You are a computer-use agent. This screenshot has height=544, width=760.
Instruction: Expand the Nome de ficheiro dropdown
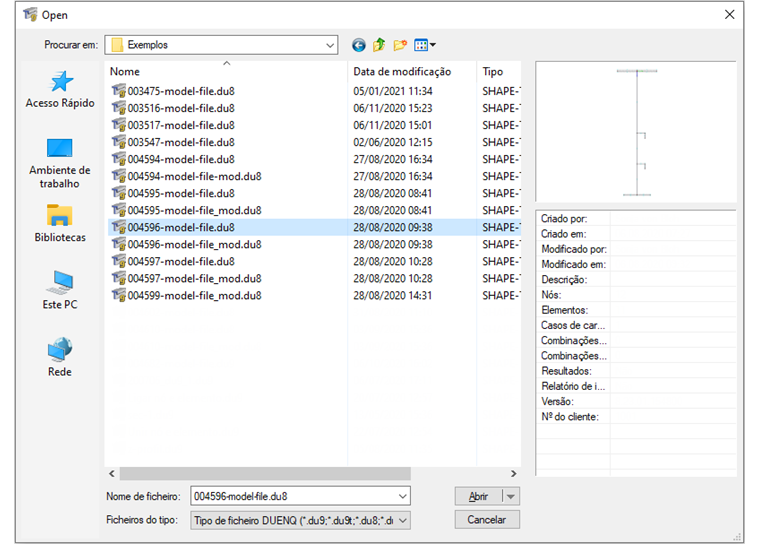[x=402, y=496]
